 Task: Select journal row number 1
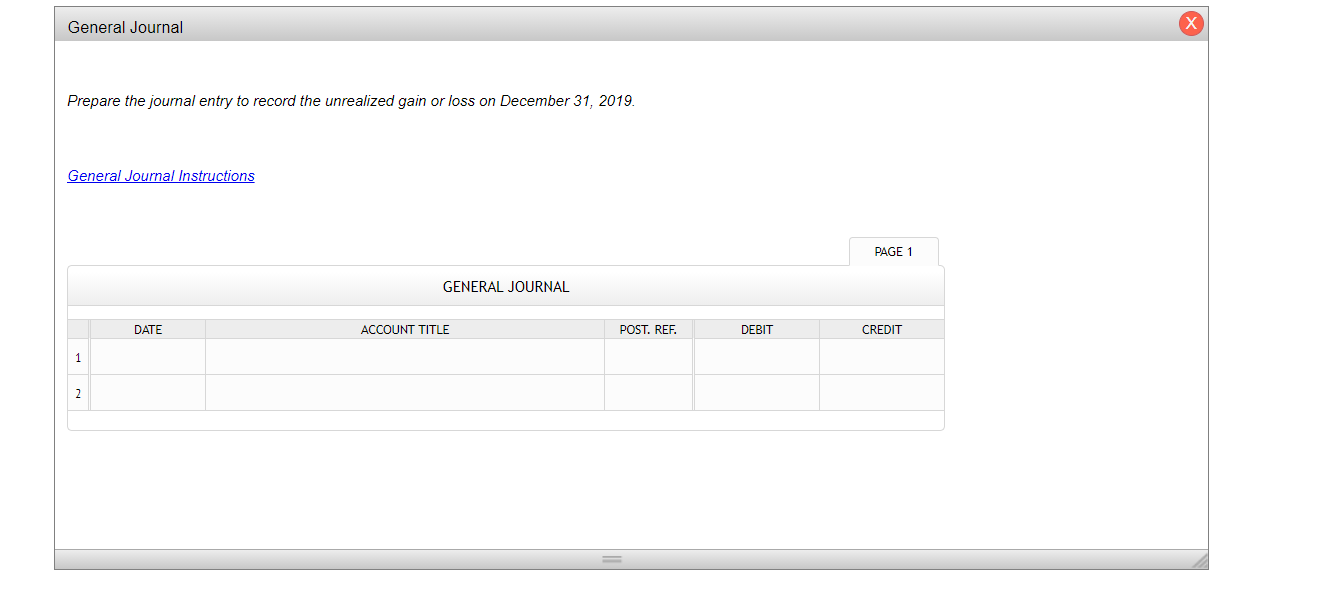click(78, 356)
